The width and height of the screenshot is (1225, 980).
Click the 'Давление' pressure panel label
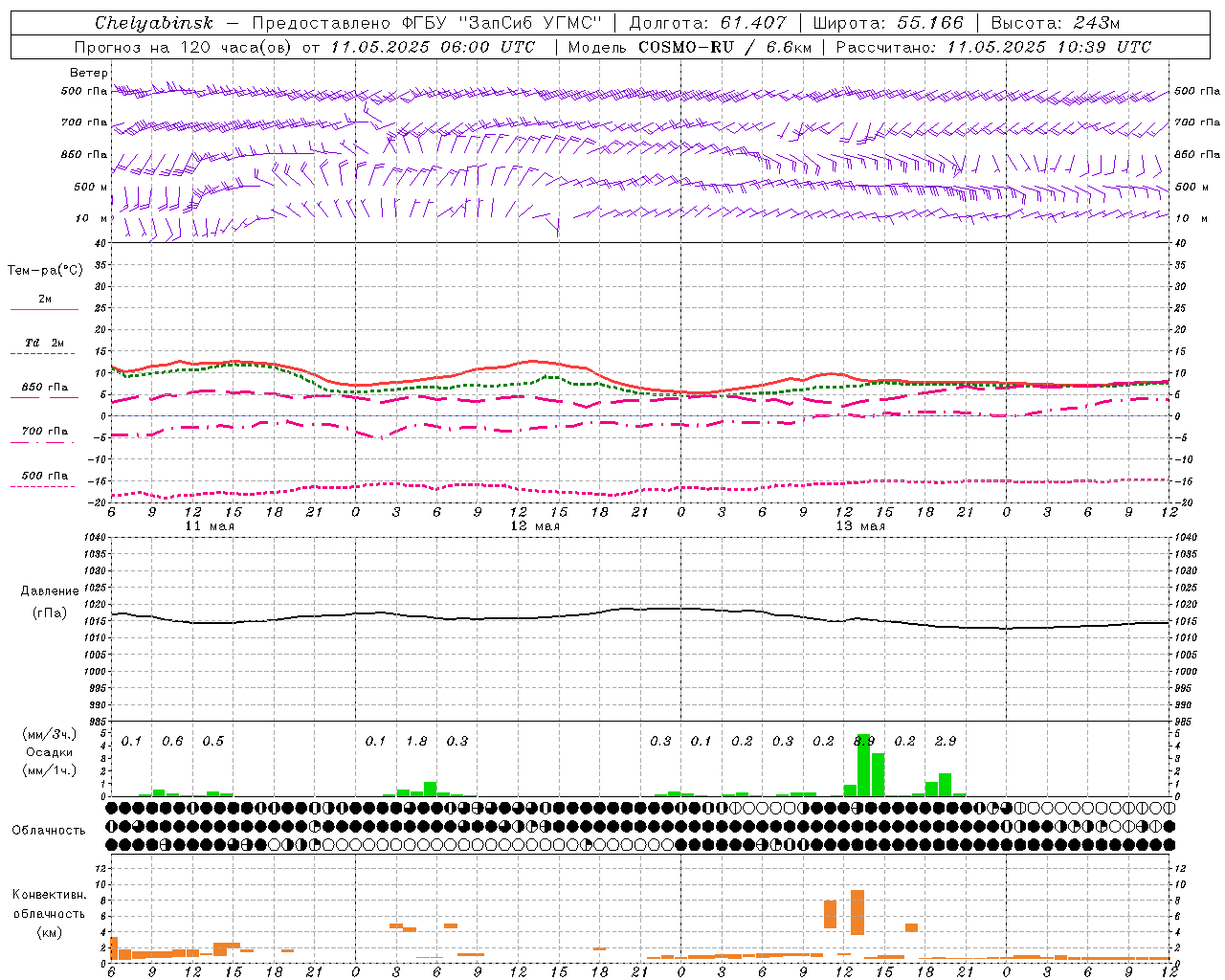click(50, 591)
